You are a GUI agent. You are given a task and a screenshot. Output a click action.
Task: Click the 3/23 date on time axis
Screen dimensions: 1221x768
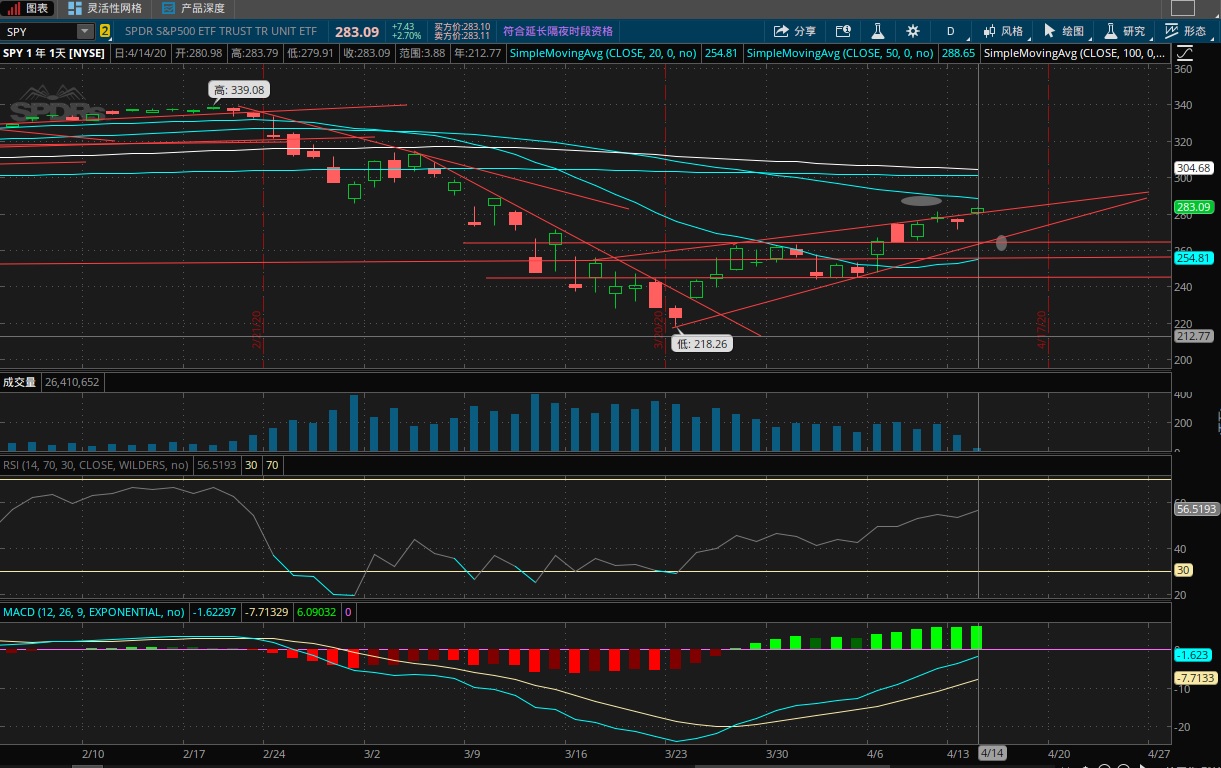point(676,753)
